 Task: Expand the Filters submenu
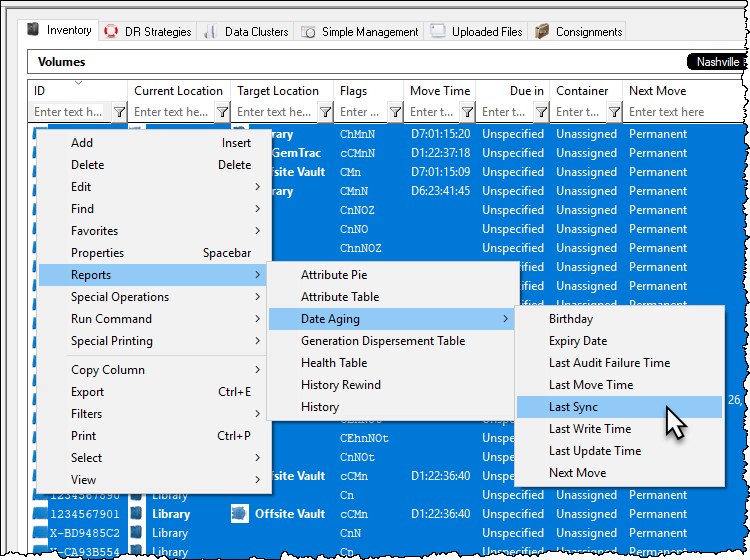tap(154, 414)
